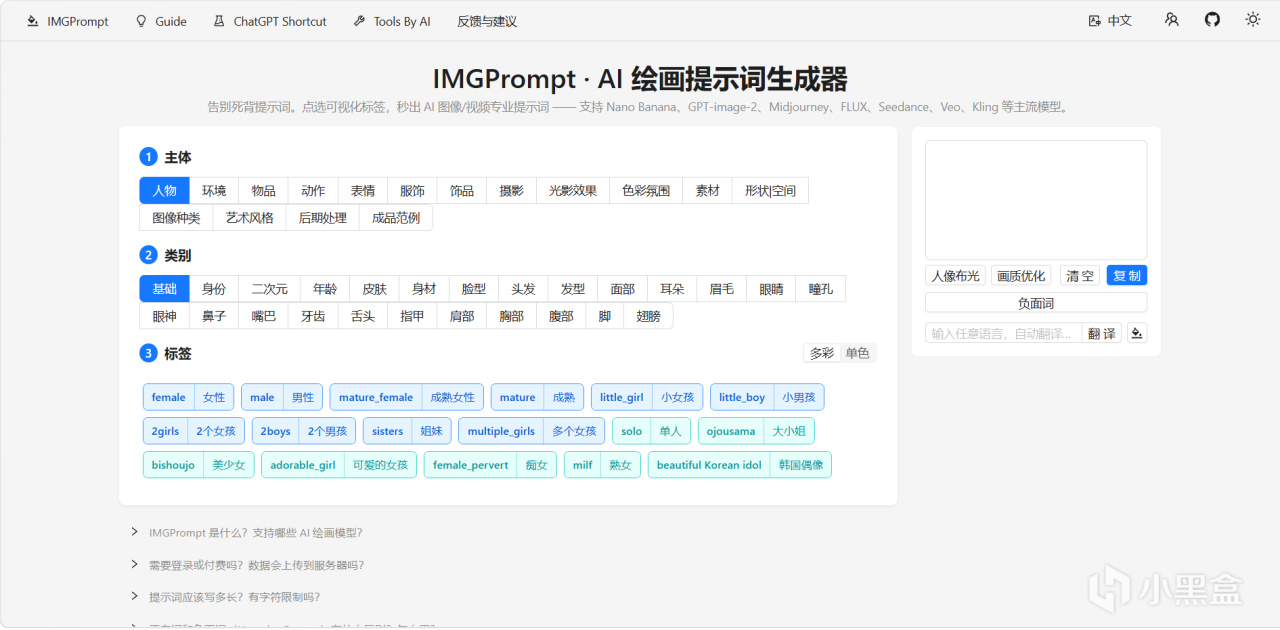This screenshot has height=630, width=1280.
Task: Click the 人像布光 button
Action: click(955, 276)
